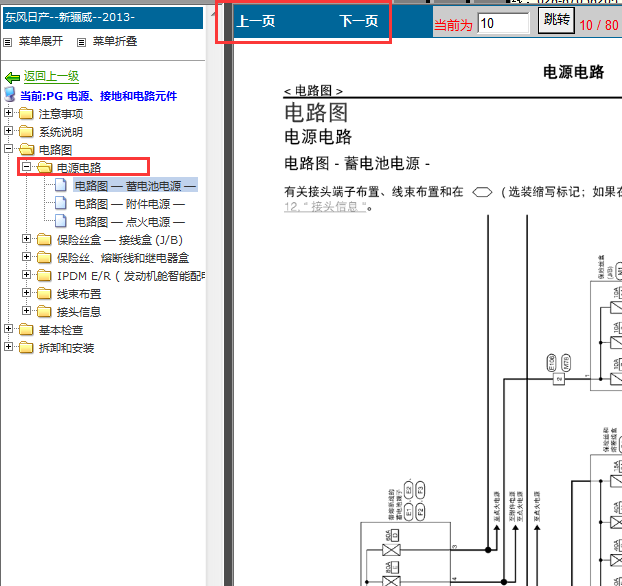The width and height of the screenshot is (622, 586).
Task: Click the document icon for 附件电源
Action: pyautogui.click(x=61, y=203)
